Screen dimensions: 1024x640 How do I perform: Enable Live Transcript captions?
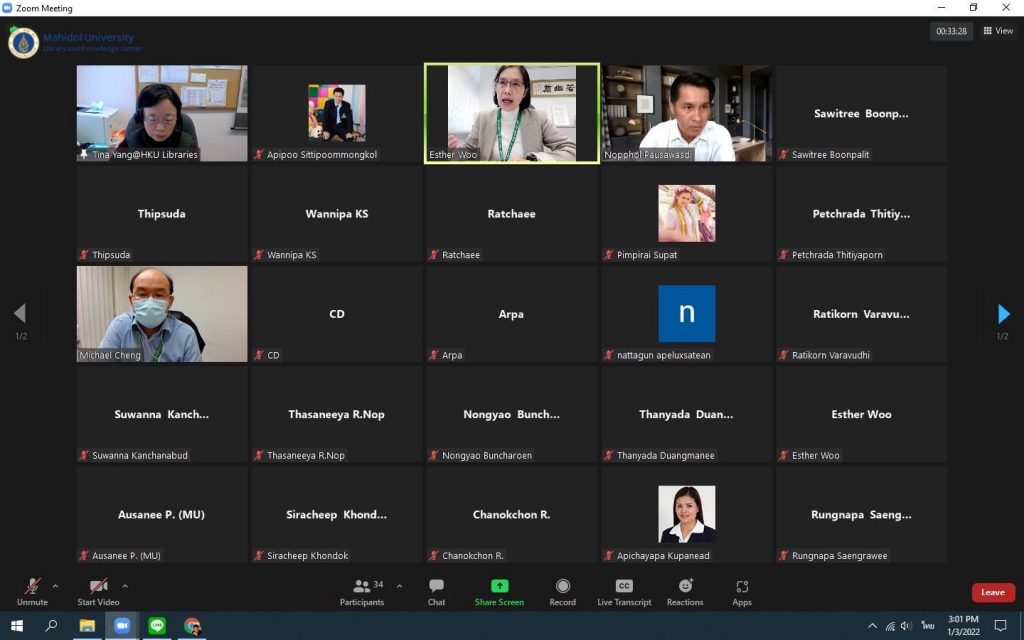click(x=624, y=591)
